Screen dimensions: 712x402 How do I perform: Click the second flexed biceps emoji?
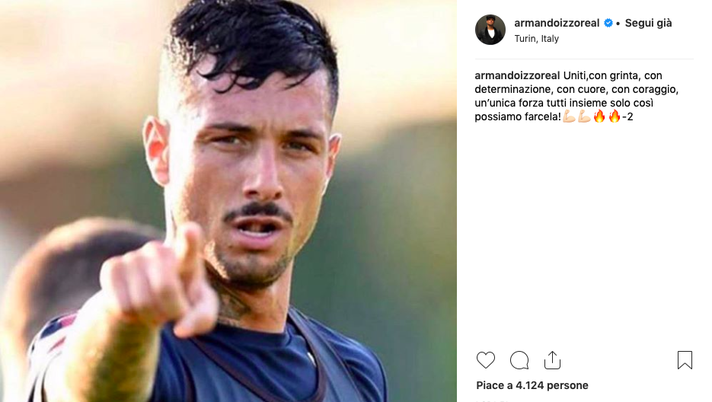[584, 117]
